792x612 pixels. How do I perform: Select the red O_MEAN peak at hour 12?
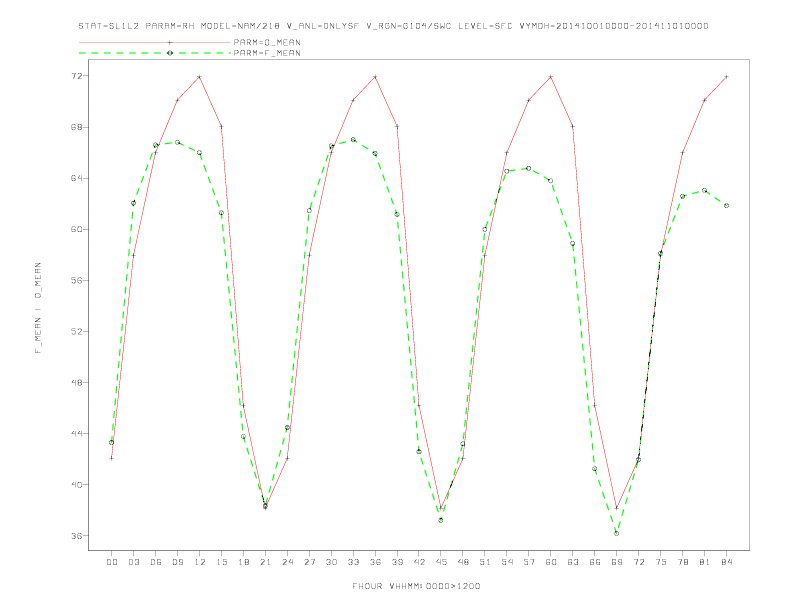click(x=200, y=77)
